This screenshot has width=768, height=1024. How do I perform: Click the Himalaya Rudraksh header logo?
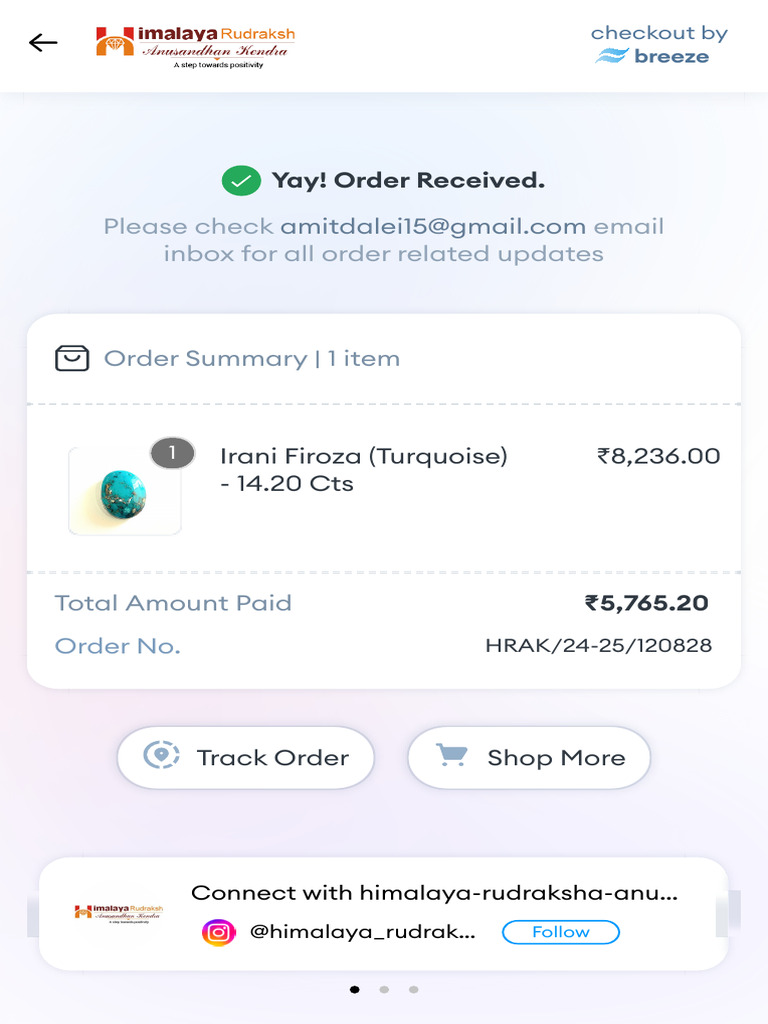click(x=195, y=45)
